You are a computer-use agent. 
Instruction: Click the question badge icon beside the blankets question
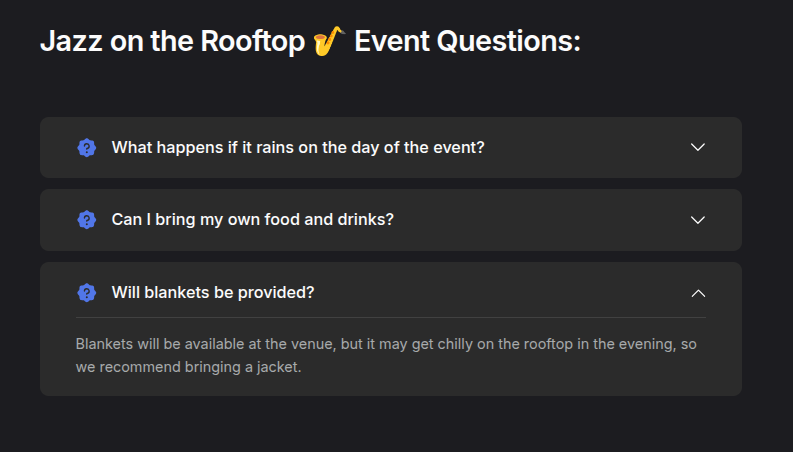pyautogui.click(x=86, y=293)
